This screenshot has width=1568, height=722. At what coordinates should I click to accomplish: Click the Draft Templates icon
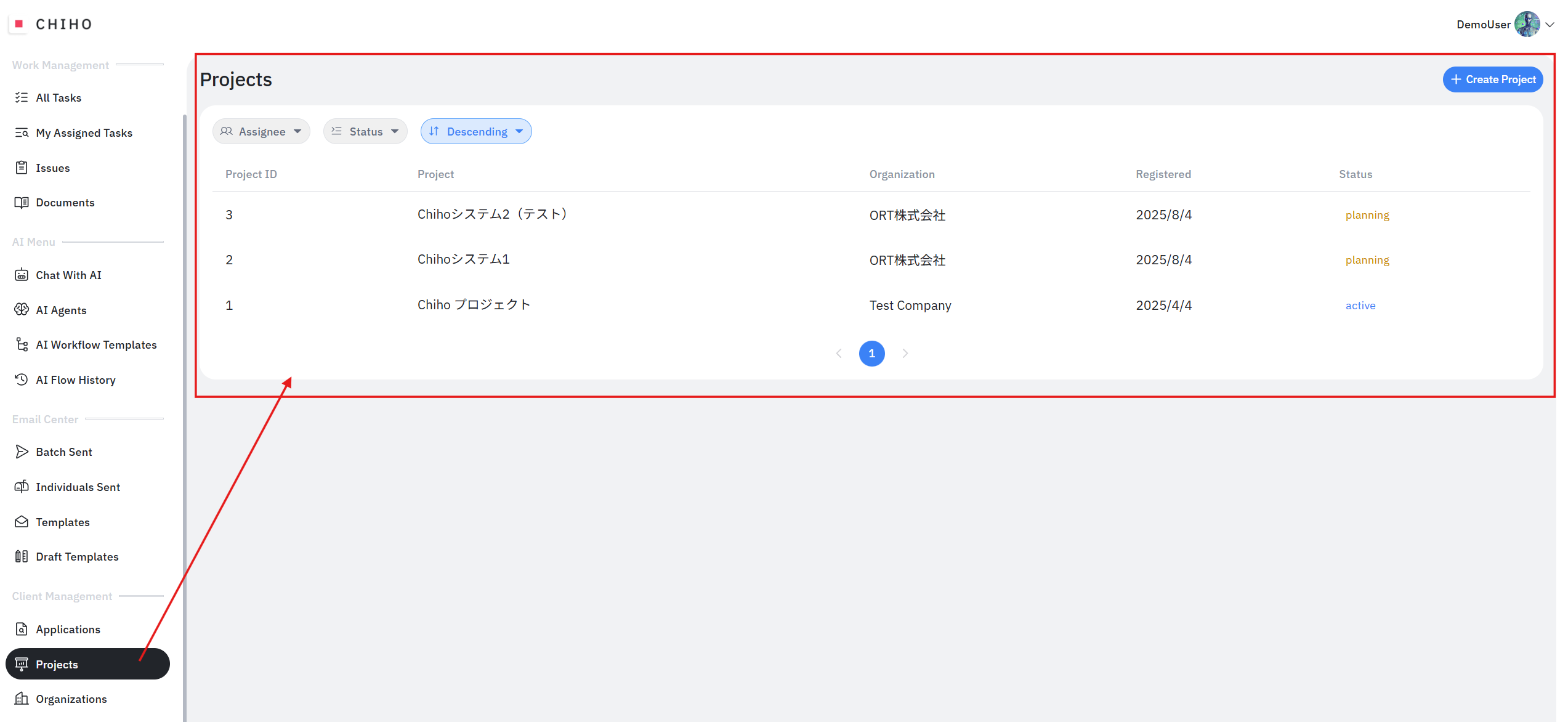click(x=22, y=556)
